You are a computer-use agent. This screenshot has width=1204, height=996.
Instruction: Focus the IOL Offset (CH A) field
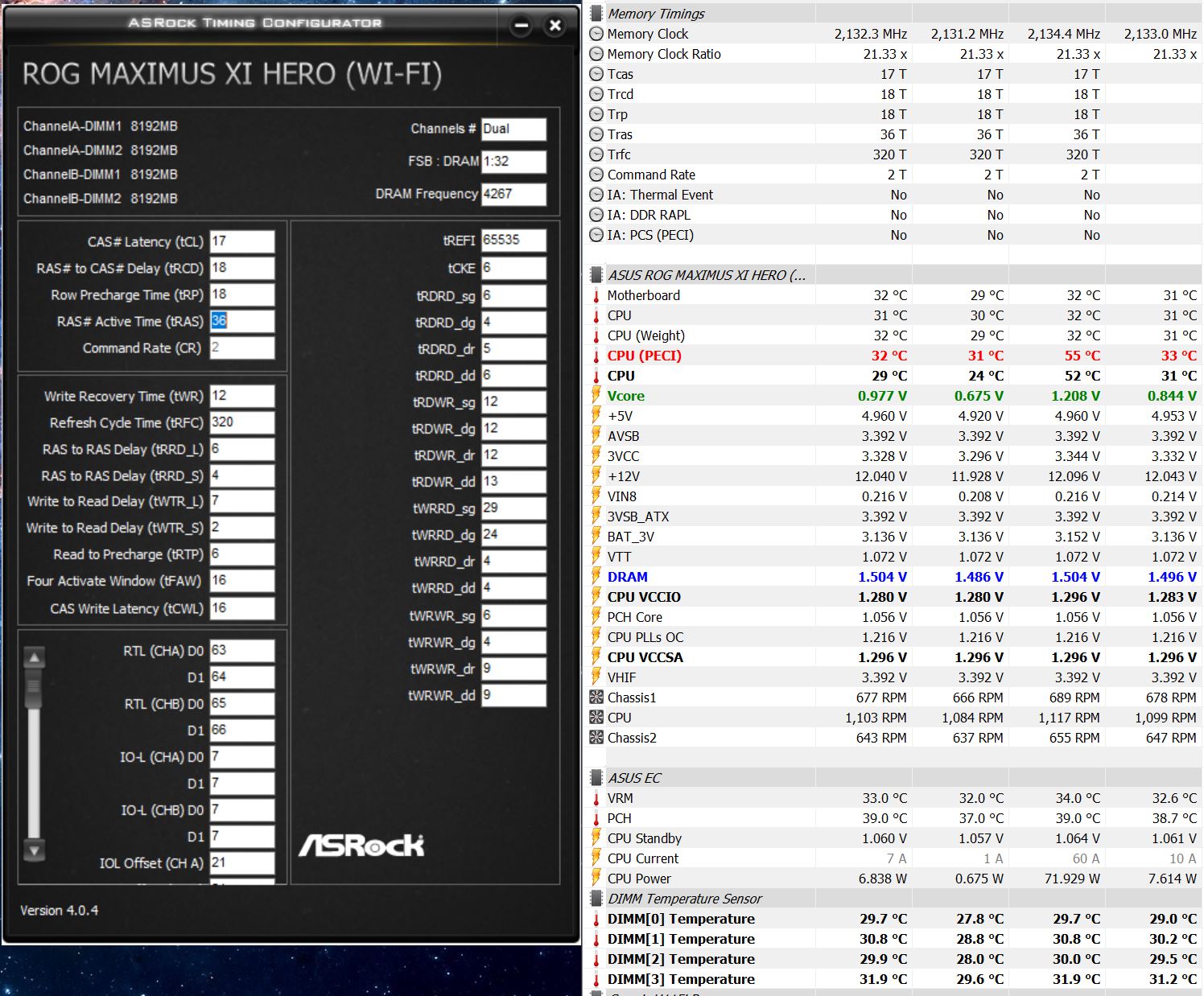(242, 862)
